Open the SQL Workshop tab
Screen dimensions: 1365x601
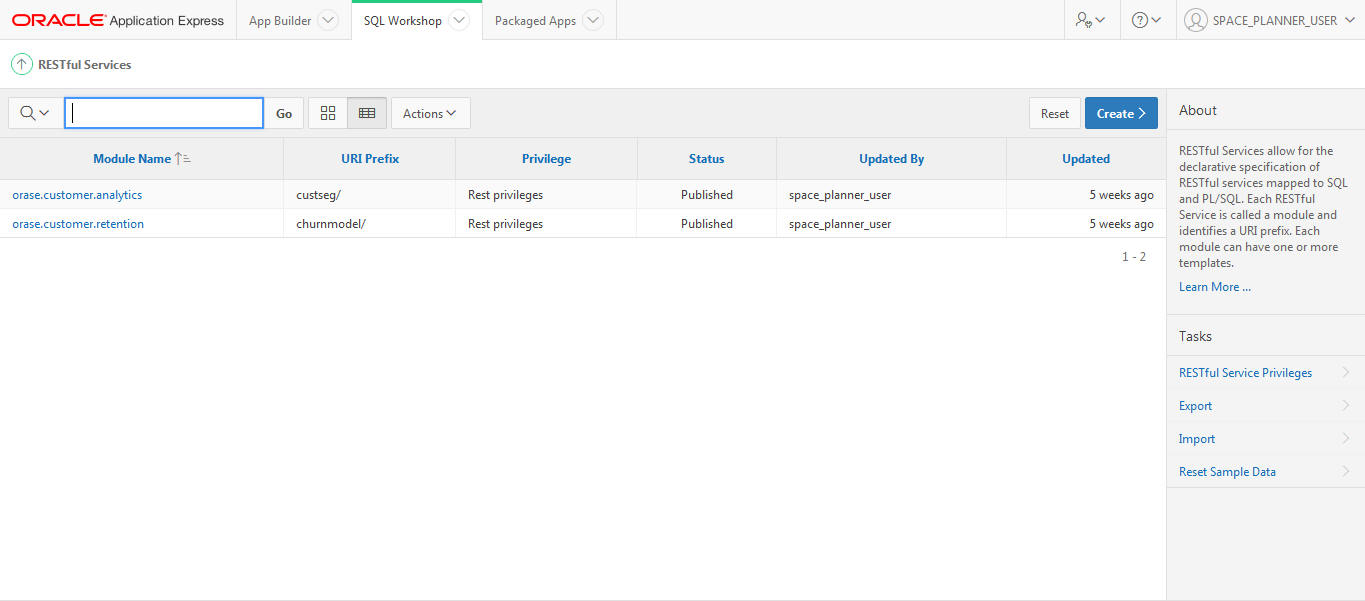click(x=403, y=20)
